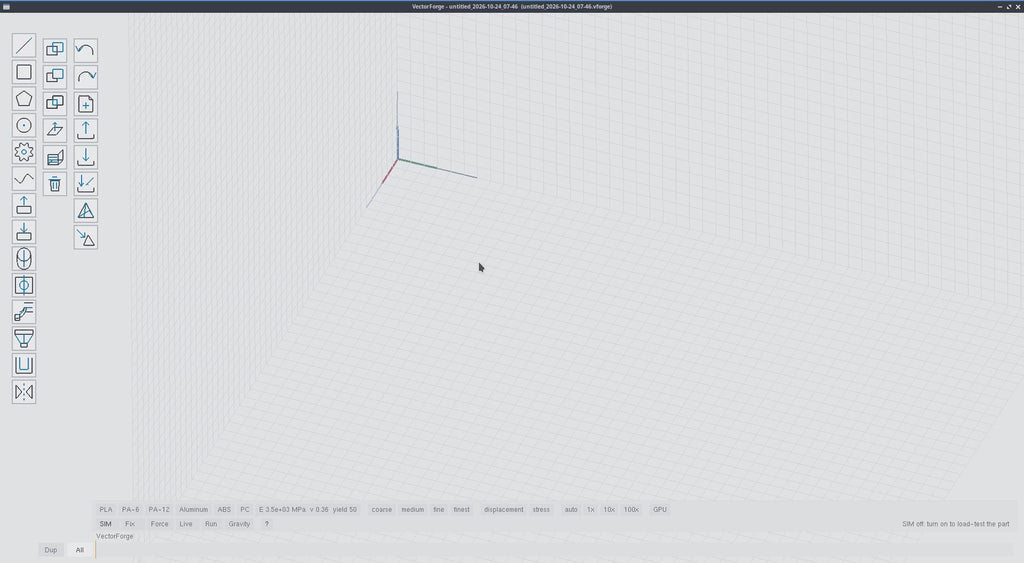Toggle the Fix constraint mode

click(x=129, y=524)
